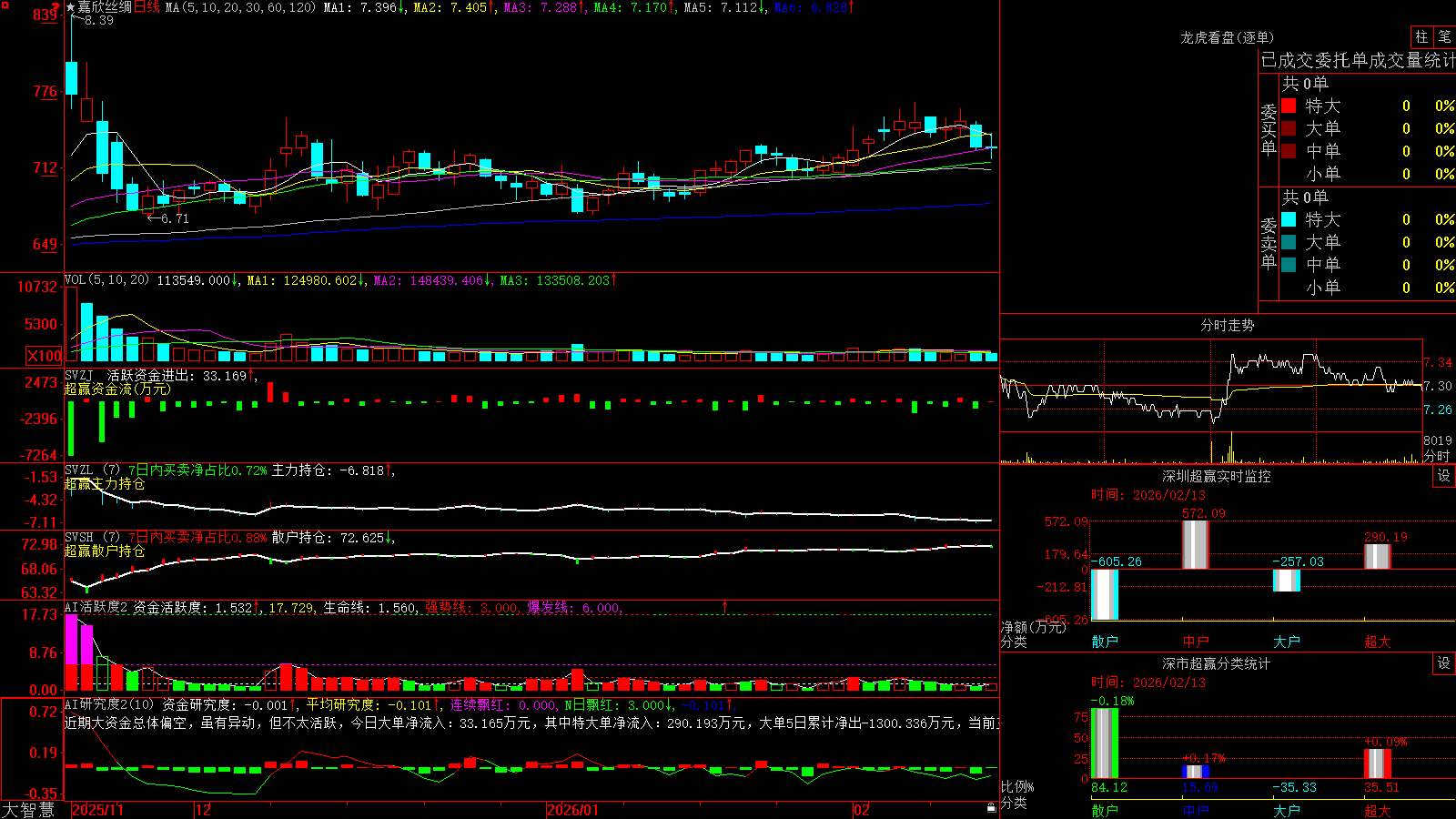The image size is (1456, 819).
Task: Click the 龙虎看盘(逐单) panel title
Action: coord(1227,37)
